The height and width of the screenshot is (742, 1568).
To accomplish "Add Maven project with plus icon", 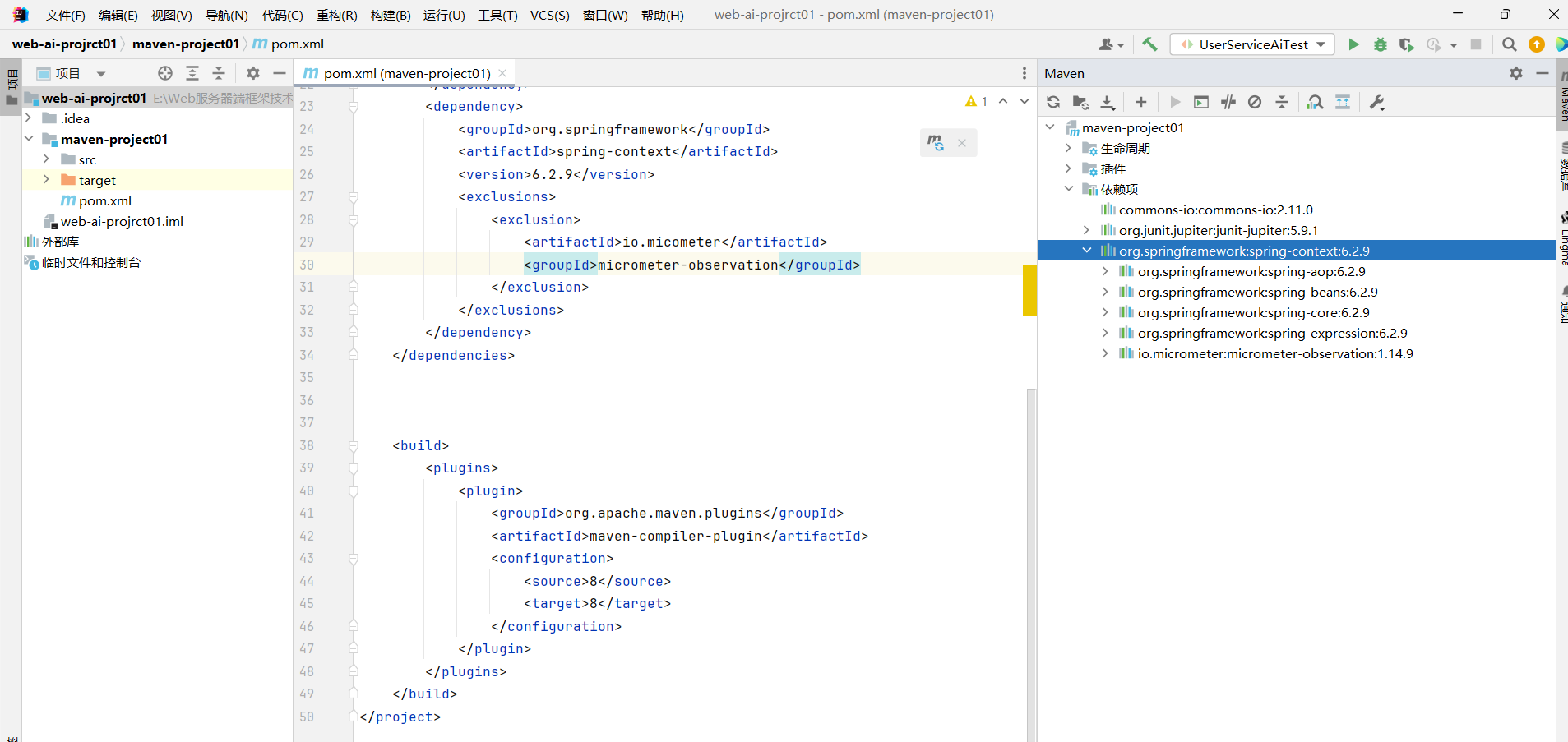I will click(1141, 102).
